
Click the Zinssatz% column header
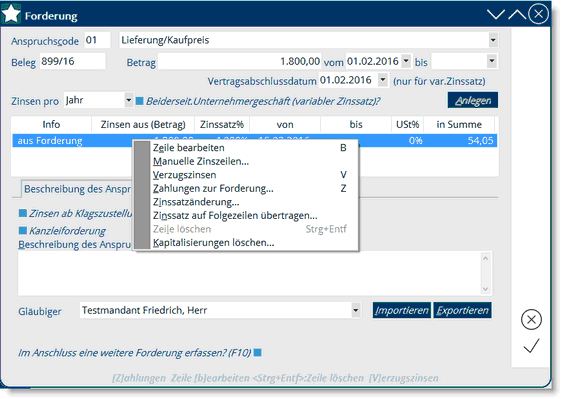click(222, 124)
